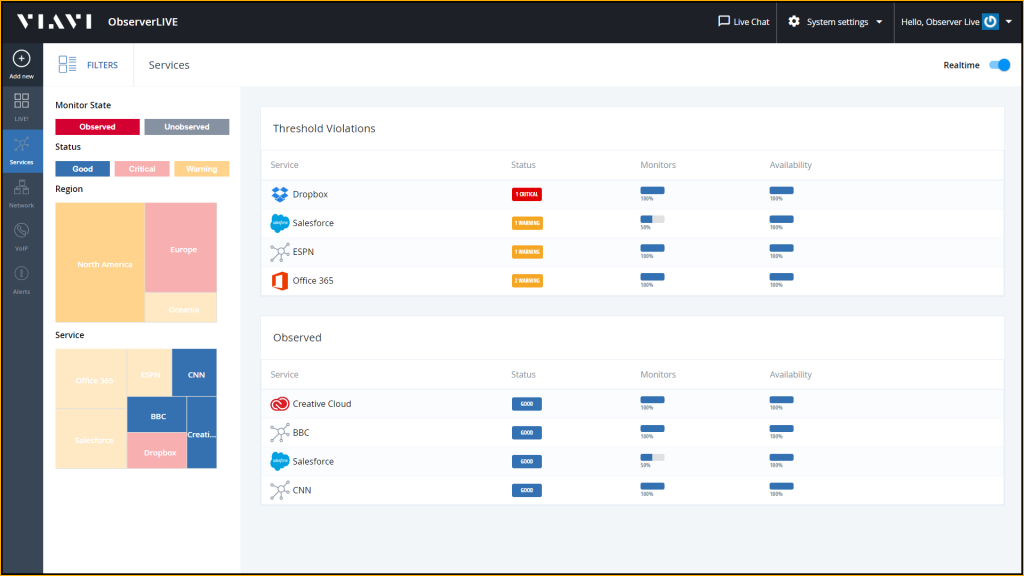Click the power icon beside Hello, Observer Live
This screenshot has width=1024, height=576.
point(991,22)
